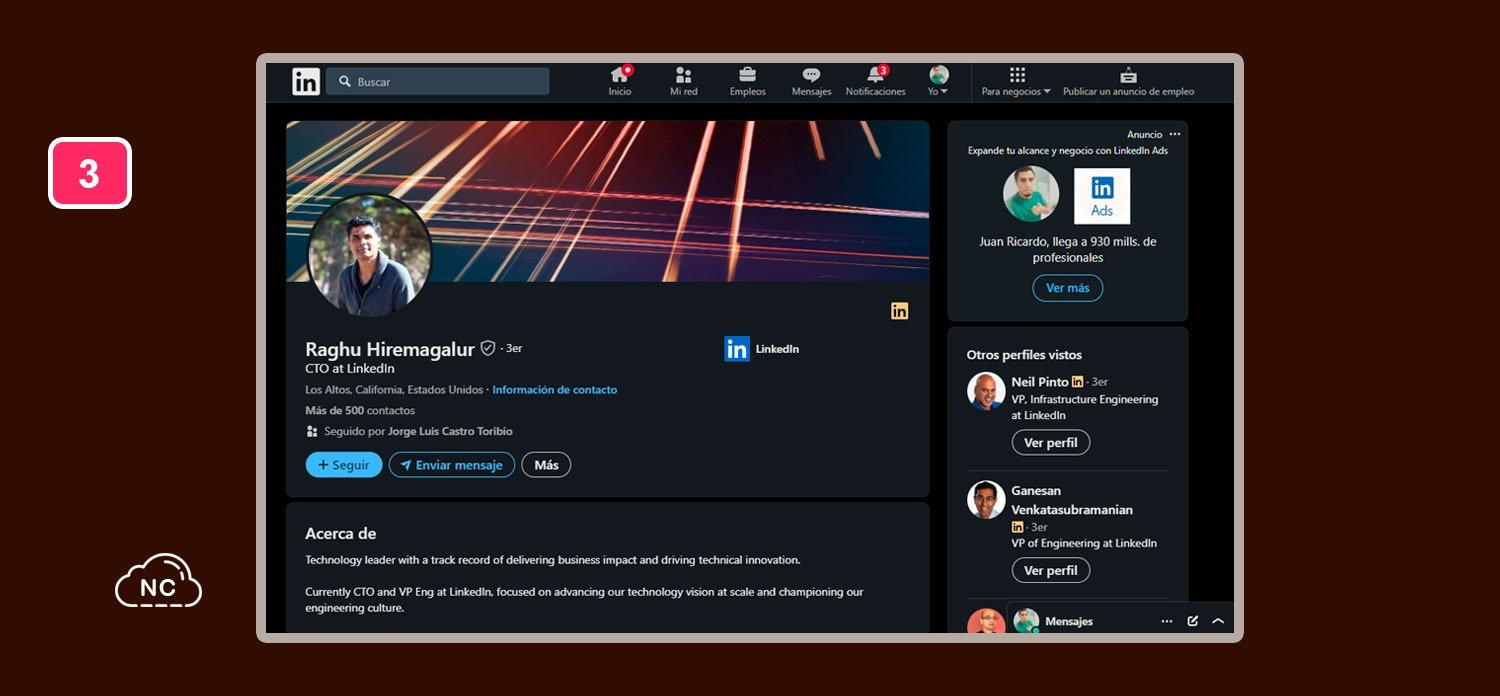Open the Más options button

coord(546,465)
